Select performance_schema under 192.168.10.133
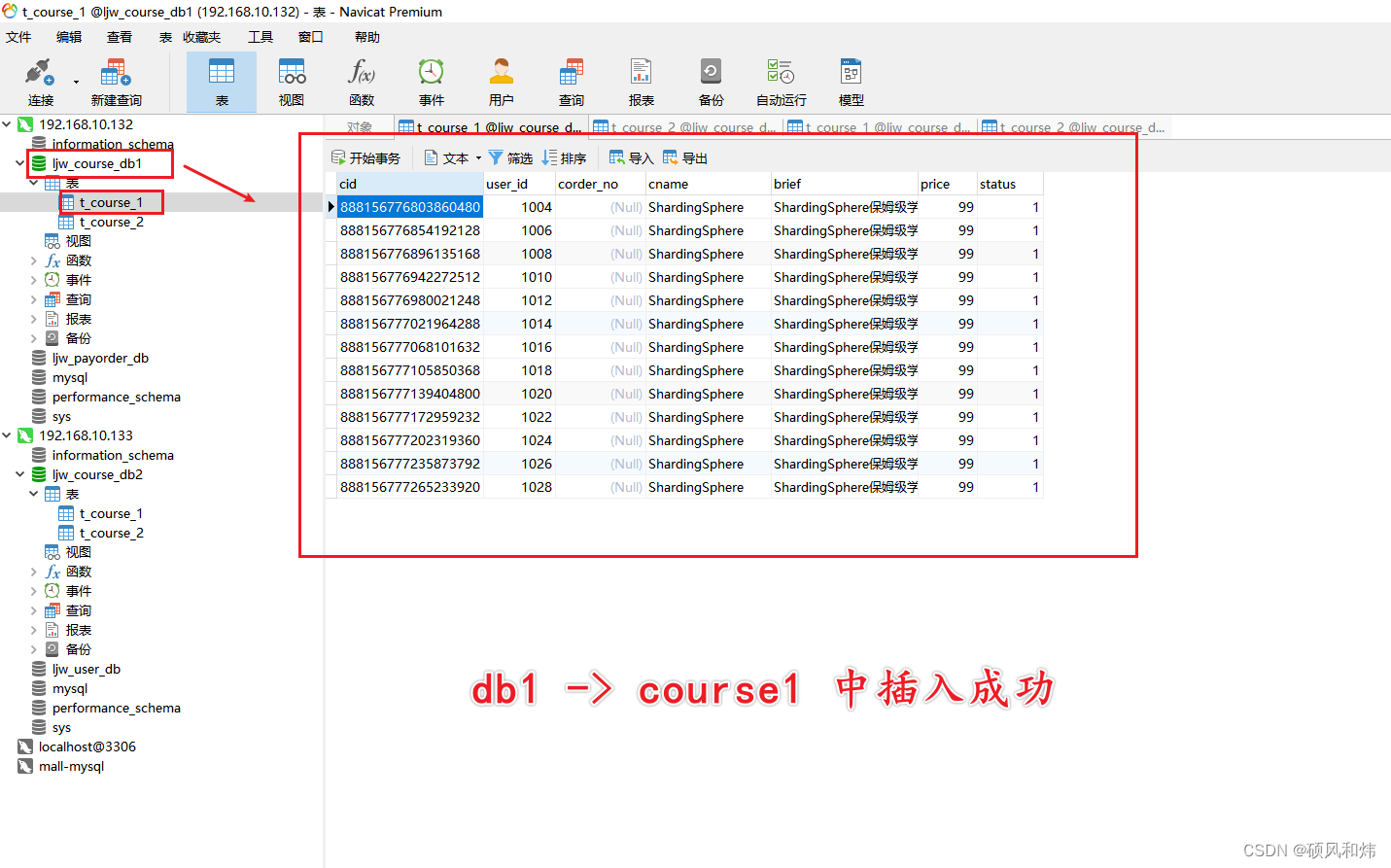Screen dimensions: 1391x868 pyautogui.click(x=116, y=708)
